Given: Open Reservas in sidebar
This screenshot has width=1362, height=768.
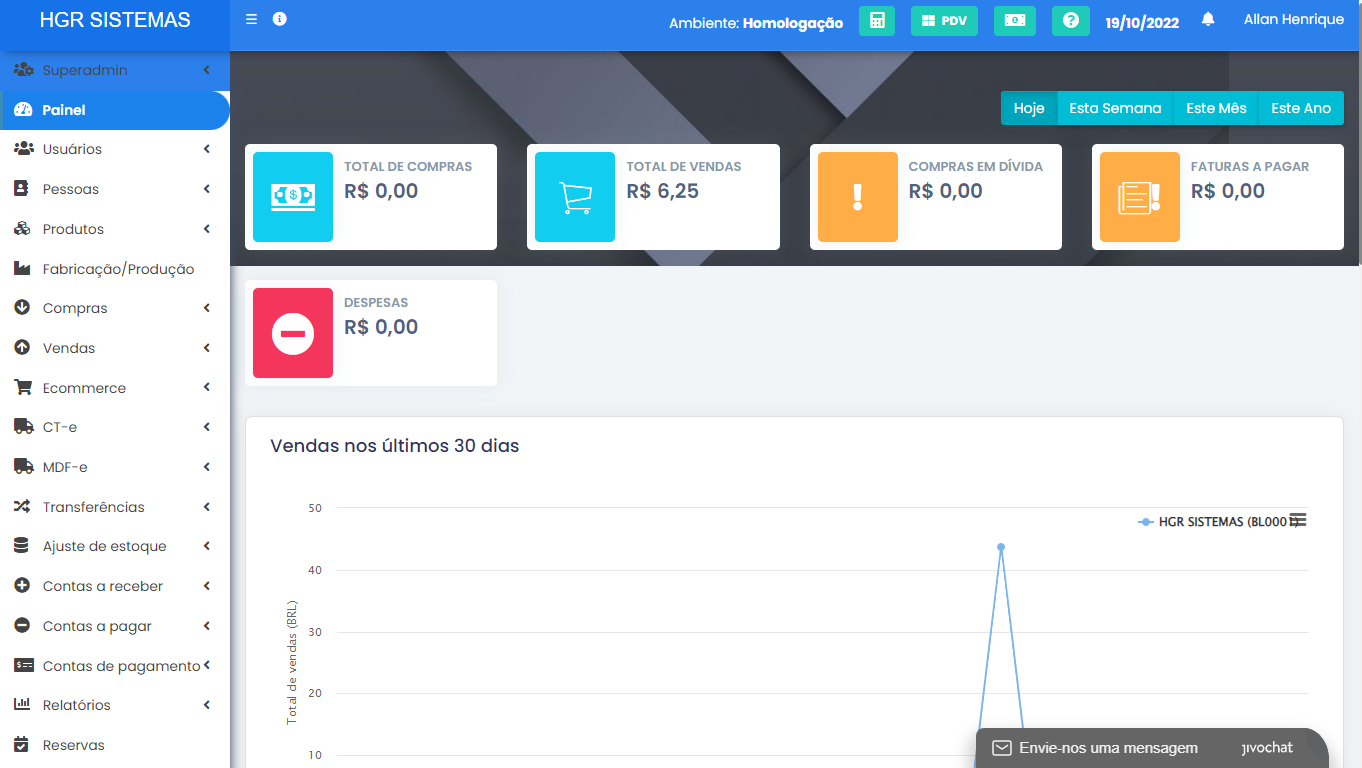Looking at the screenshot, I should click(73, 745).
